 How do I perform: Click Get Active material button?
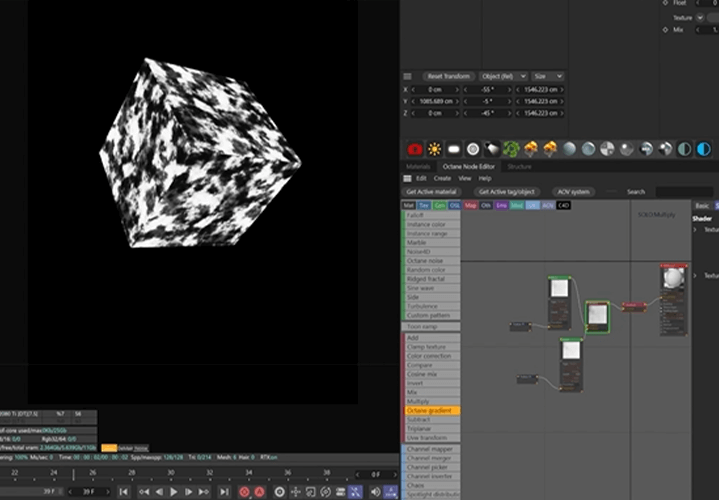(431, 192)
